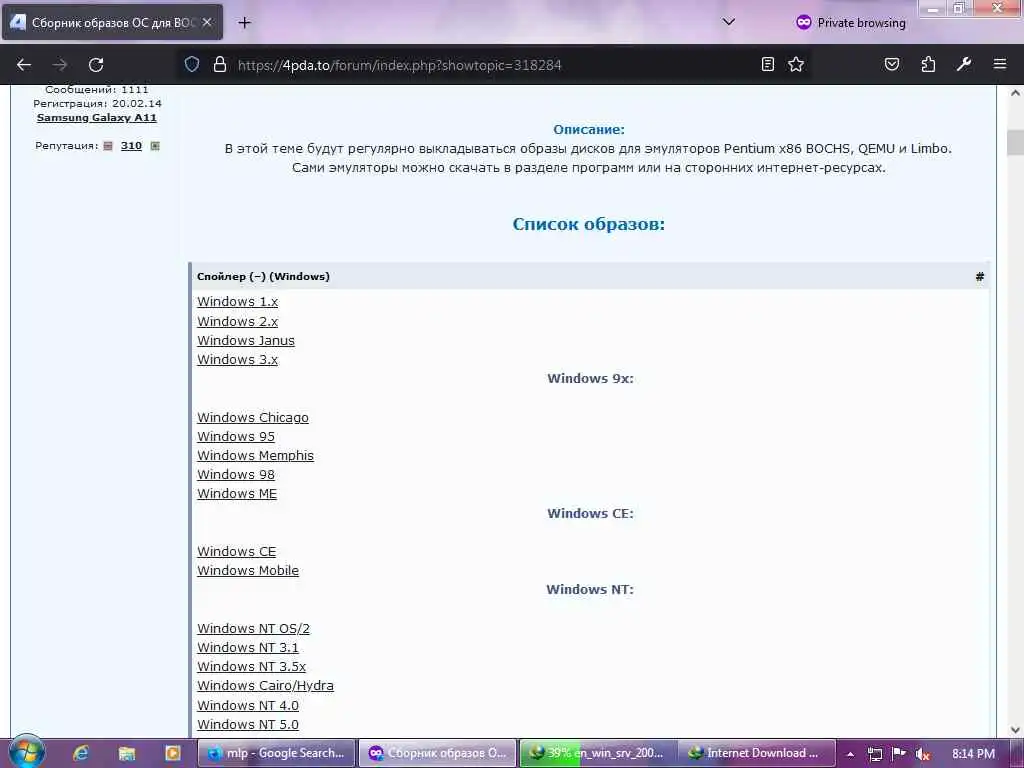Viewport: 1024px width, 768px height.
Task: Close the Сборник образов tab
Action: (207, 22)
